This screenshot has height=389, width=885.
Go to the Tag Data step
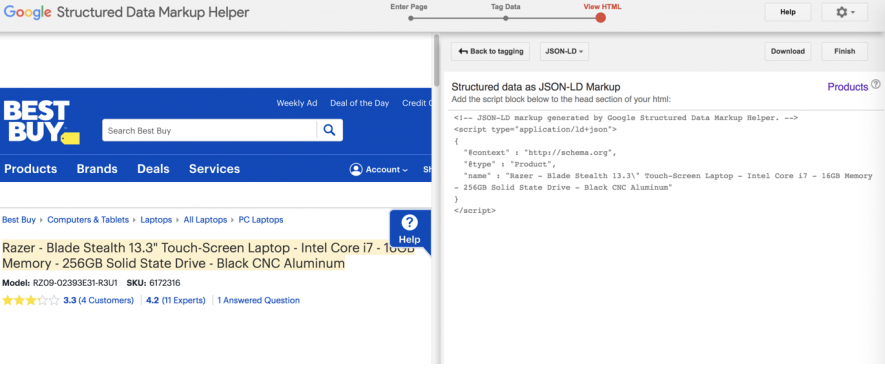tap(505, 7)
